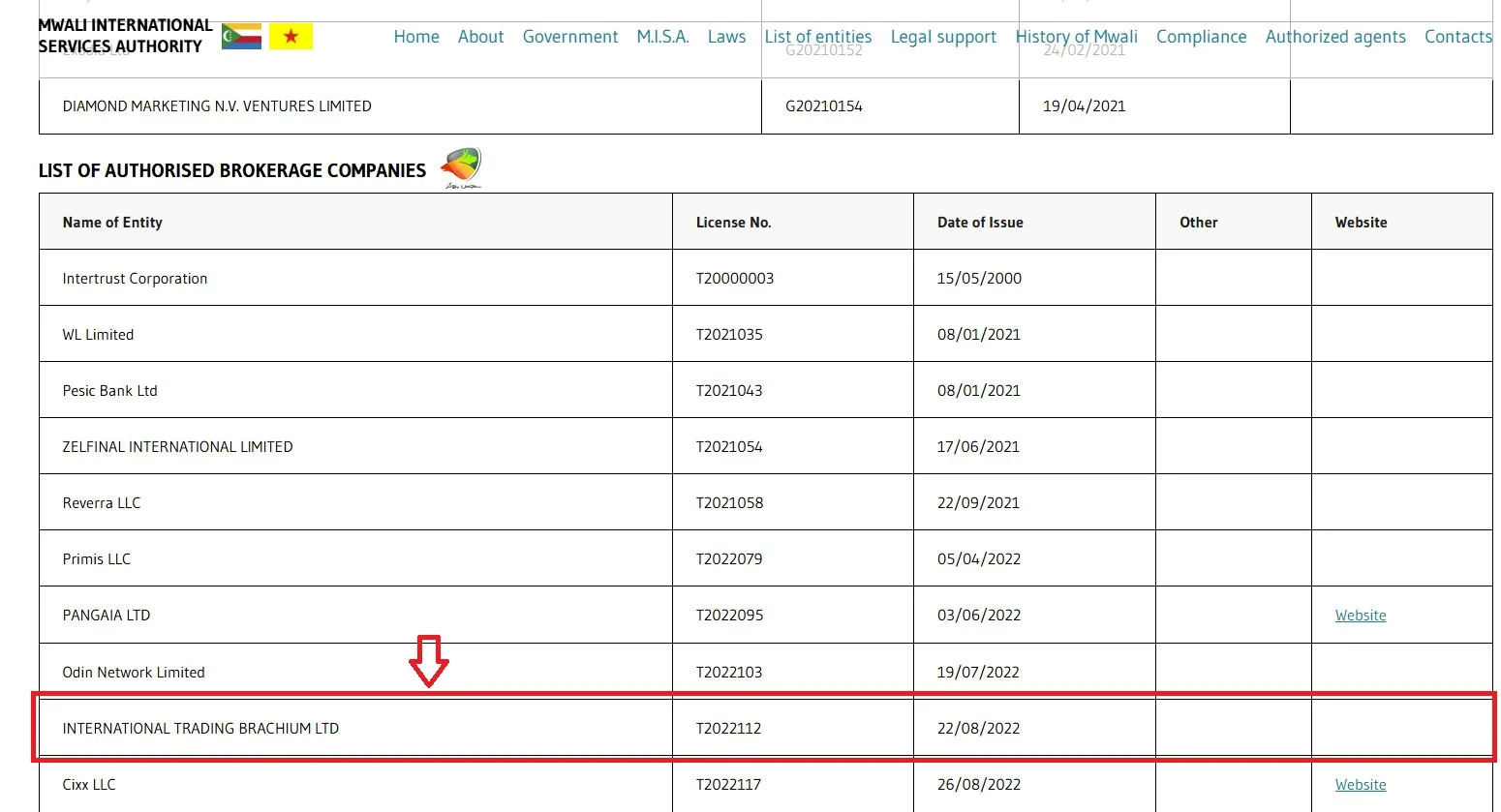Open the Website link for PANGAIA LTD
This screenshot has height=812, width=1501.
pos(1361,616)
